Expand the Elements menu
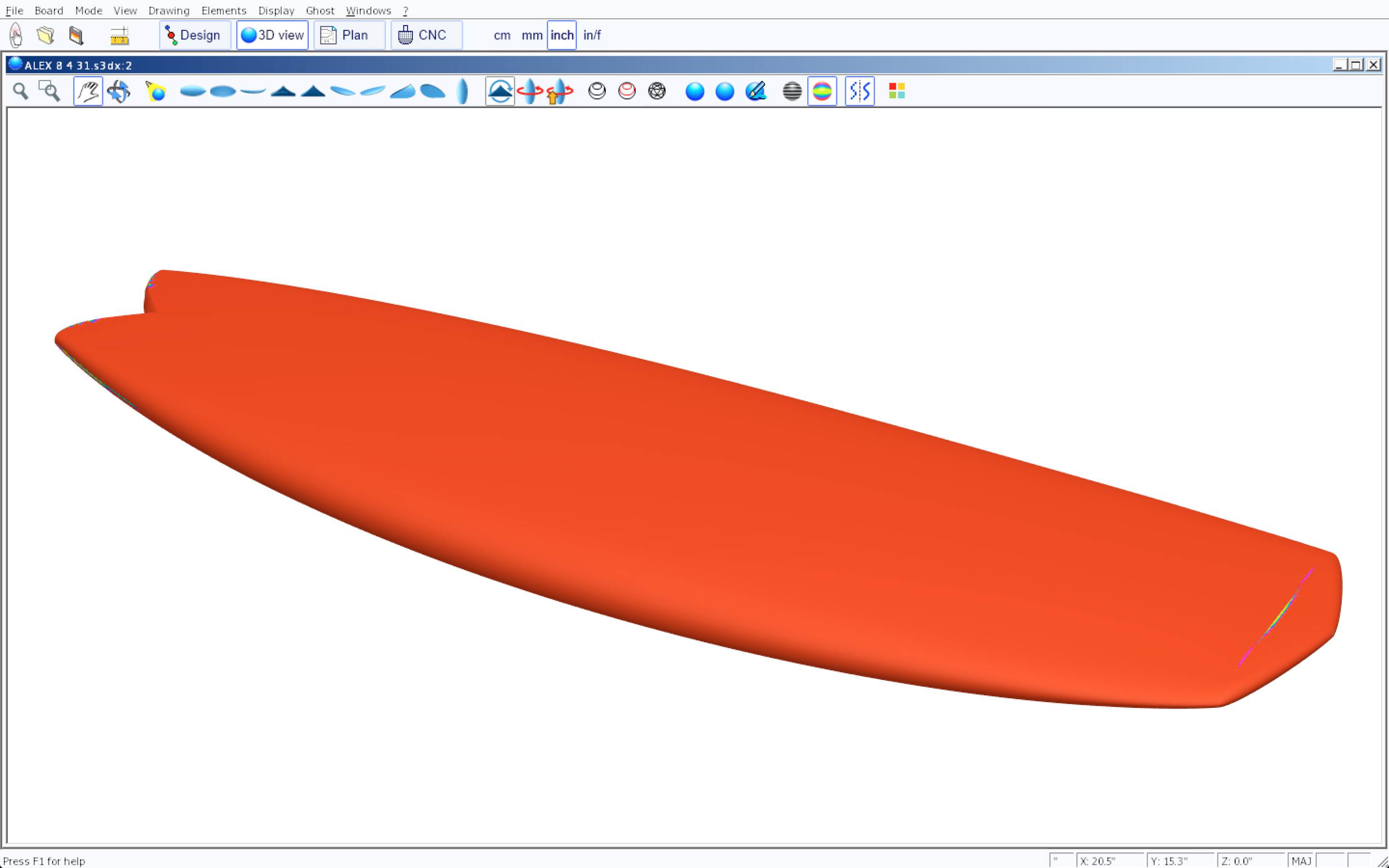The image size is (1389, 868). coord(224,10)
